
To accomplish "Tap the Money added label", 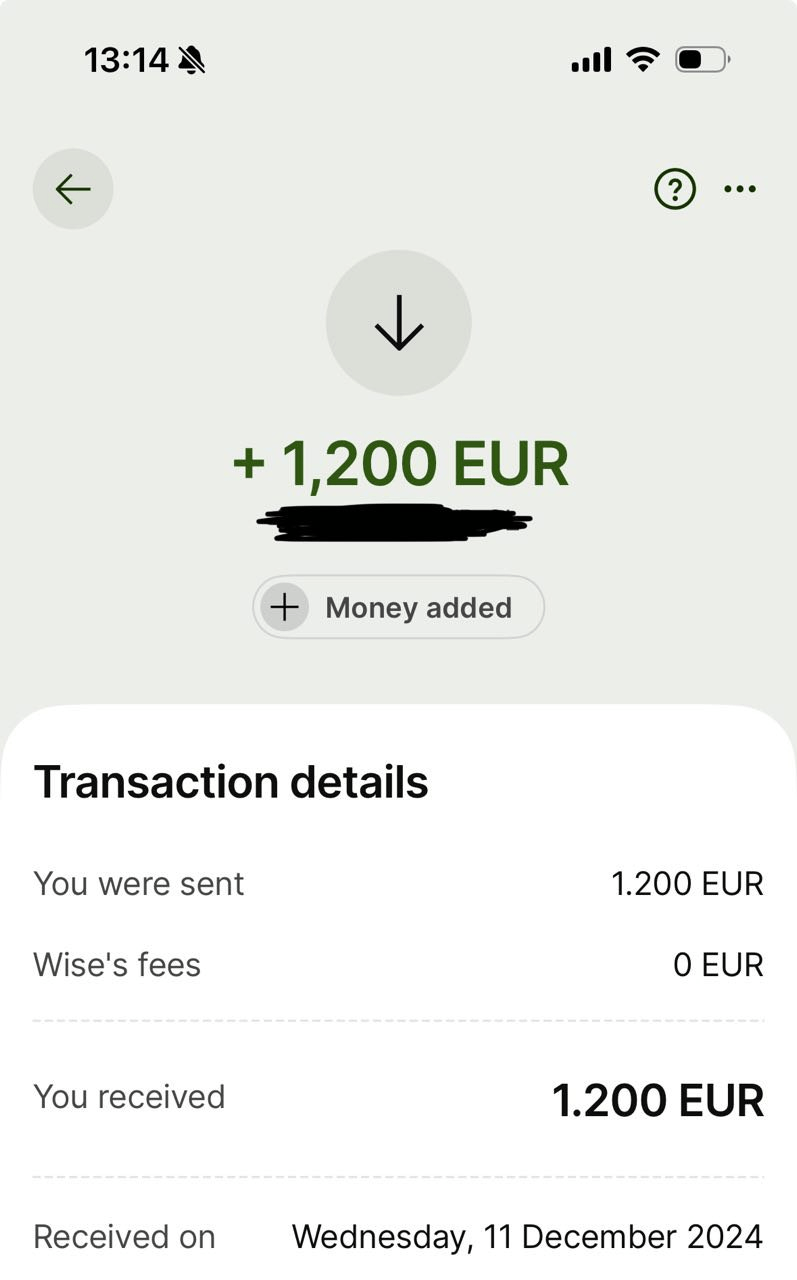I will [x=418, y=607].
